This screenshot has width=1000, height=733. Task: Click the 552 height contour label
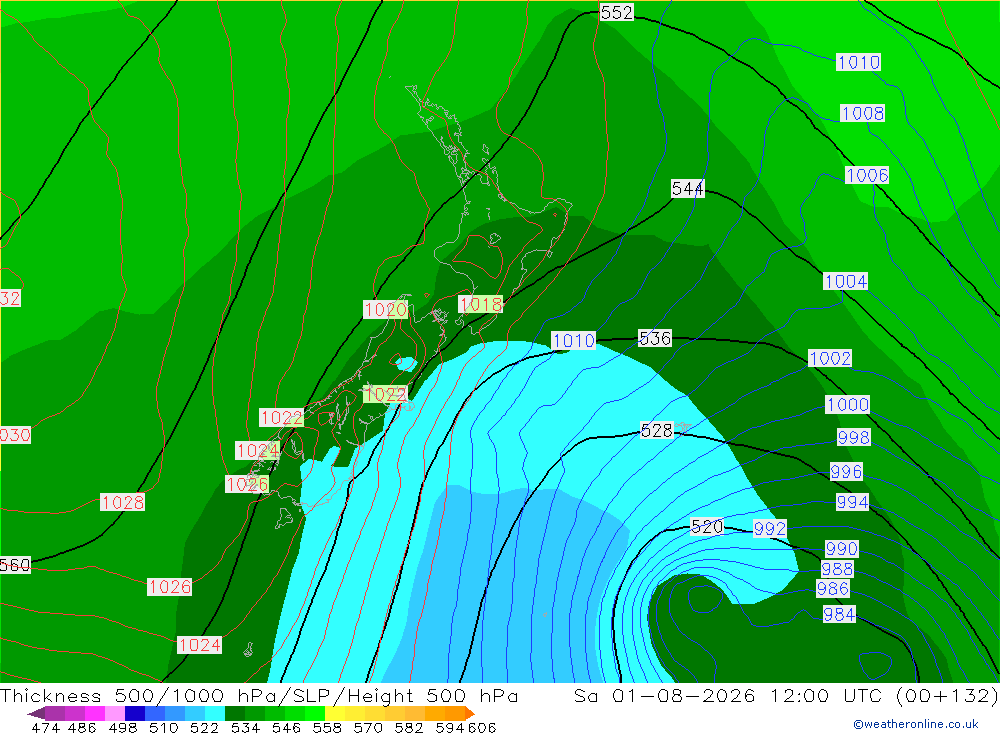pyautogui.click(x=616, y=13)
